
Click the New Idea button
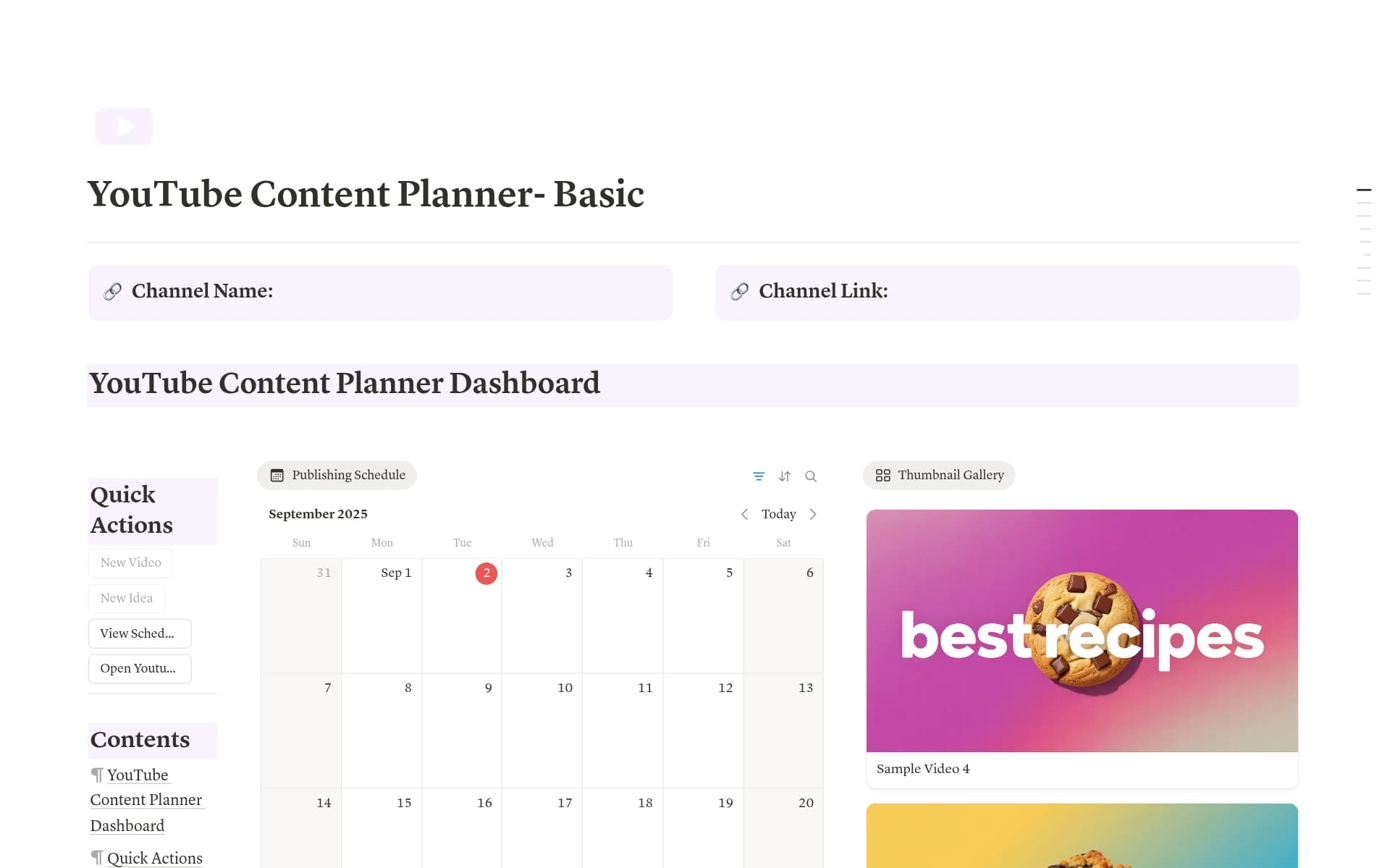pyautogui.click(x=127, y=598)
